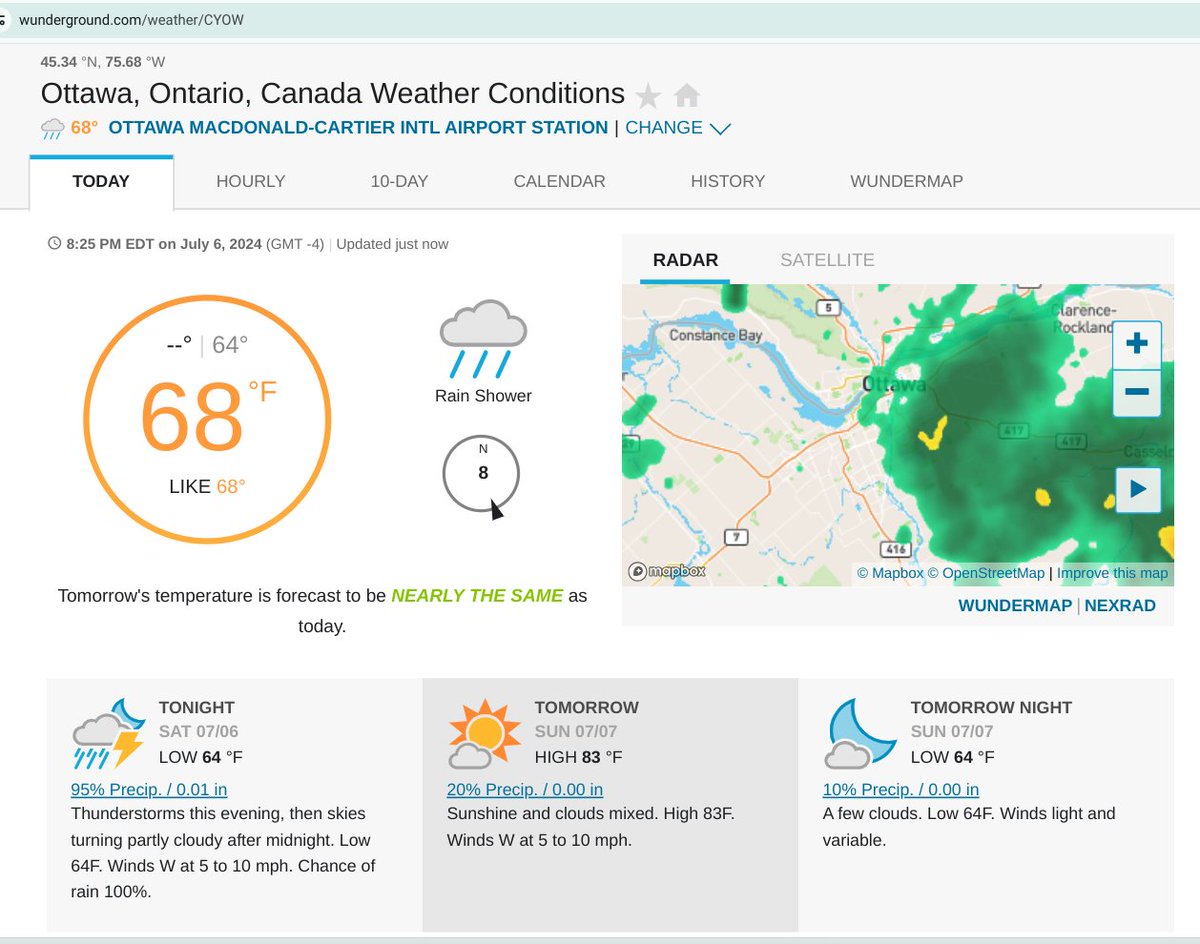Click the large 68 °F temperature reading
The image size is (1200, 944).
point(193,416)
